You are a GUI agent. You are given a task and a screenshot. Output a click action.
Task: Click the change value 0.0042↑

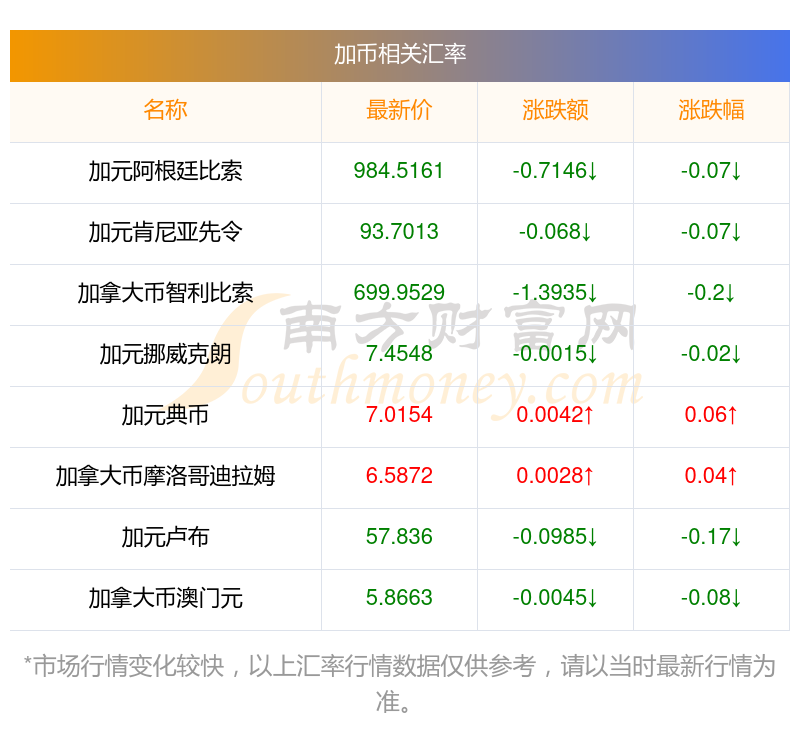pyautogui.click(x=555, y=415)
